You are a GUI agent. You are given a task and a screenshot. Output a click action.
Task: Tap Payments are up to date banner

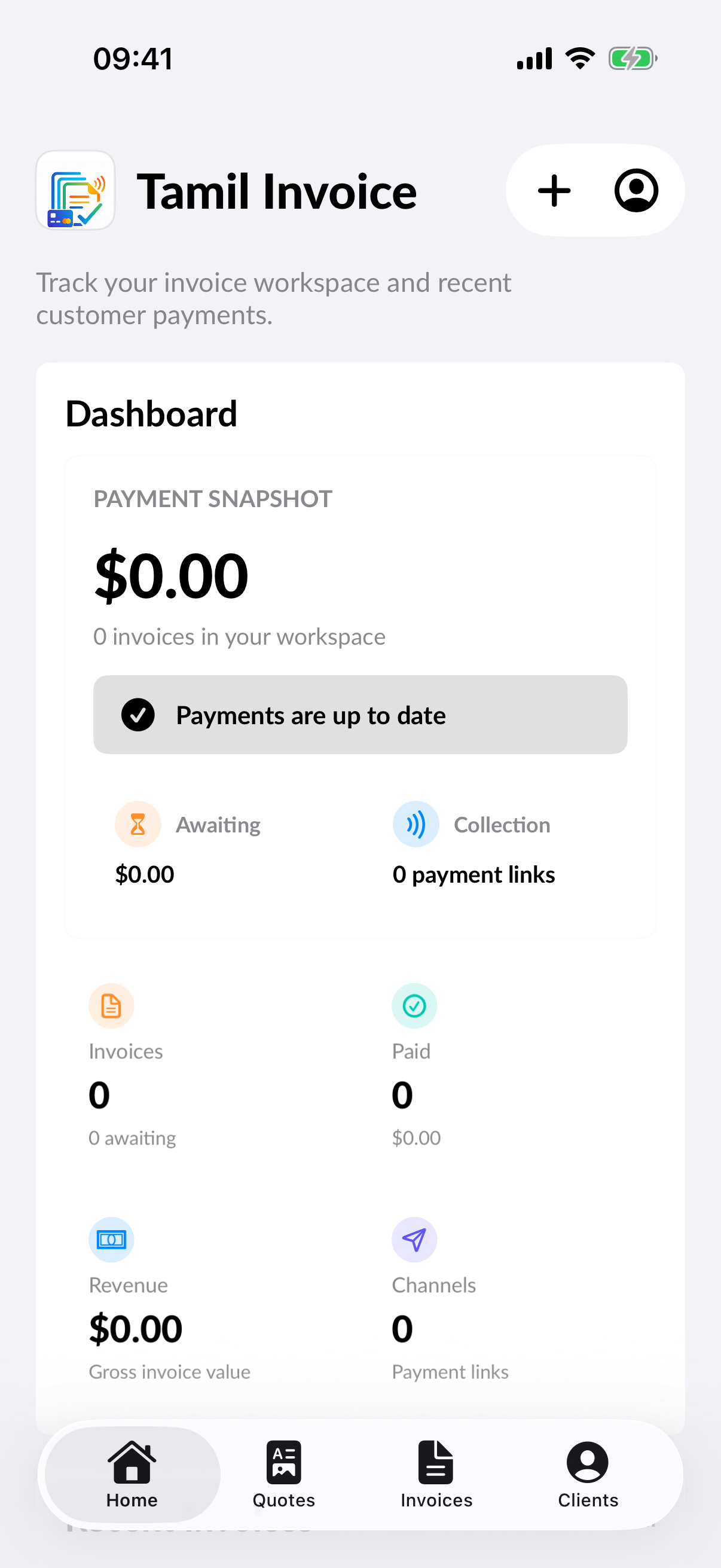pyautogui.click(x=360, y=715)
